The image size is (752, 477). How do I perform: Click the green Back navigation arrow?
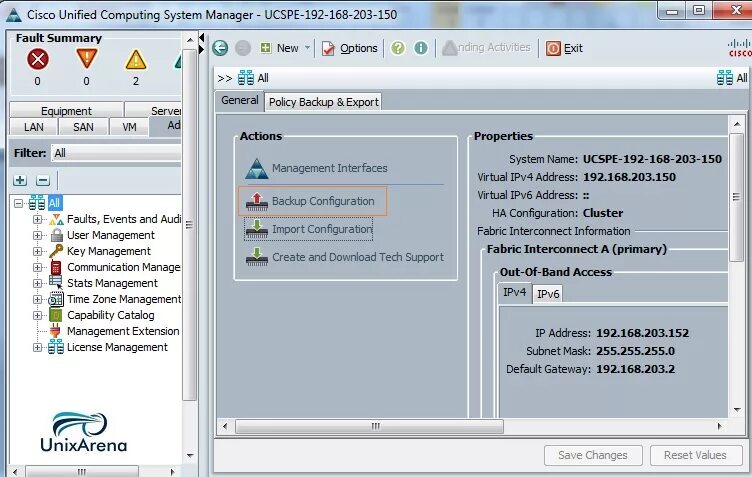coord(220,48)
